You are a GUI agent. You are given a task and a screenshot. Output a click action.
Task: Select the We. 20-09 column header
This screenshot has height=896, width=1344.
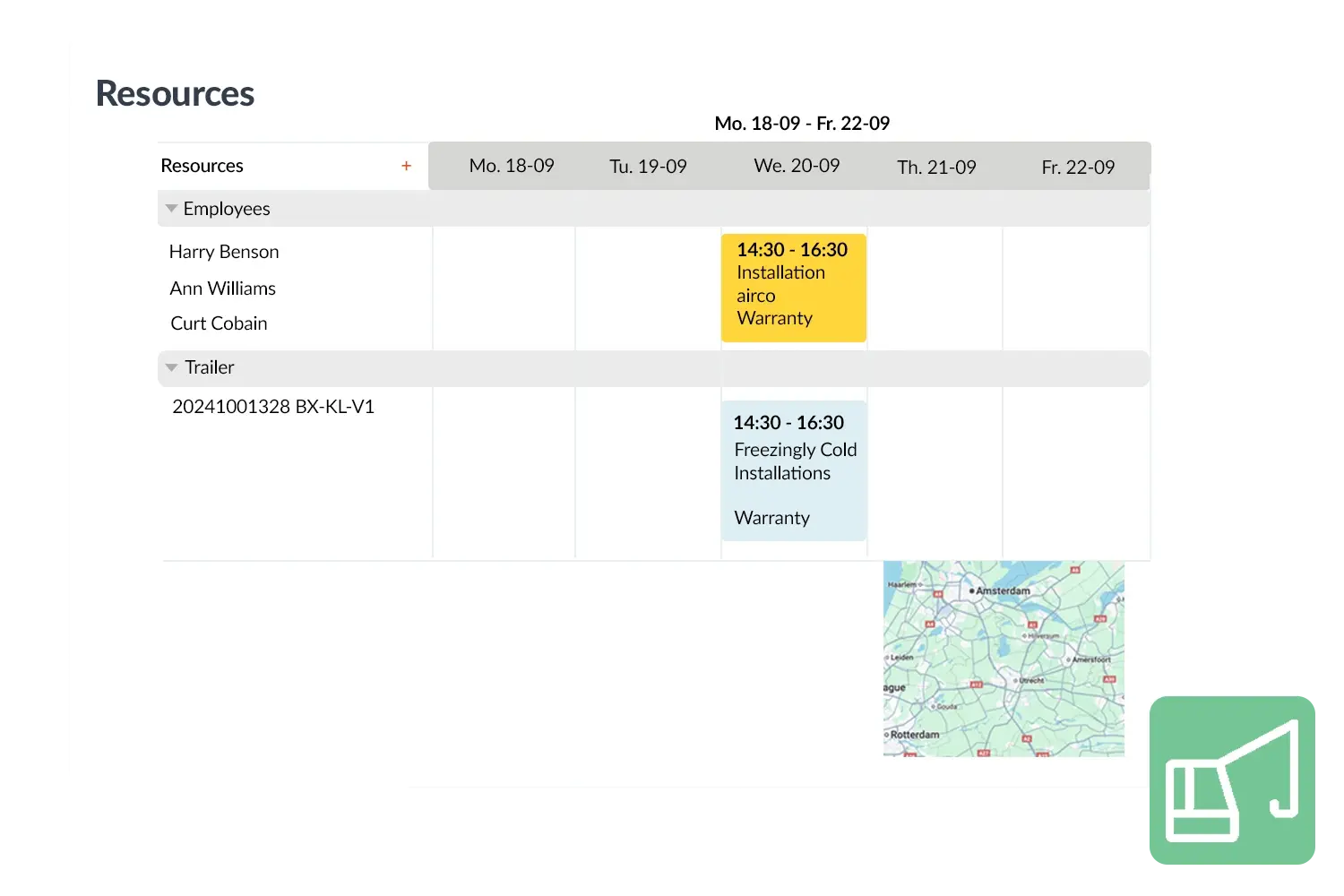click(797, 166)
